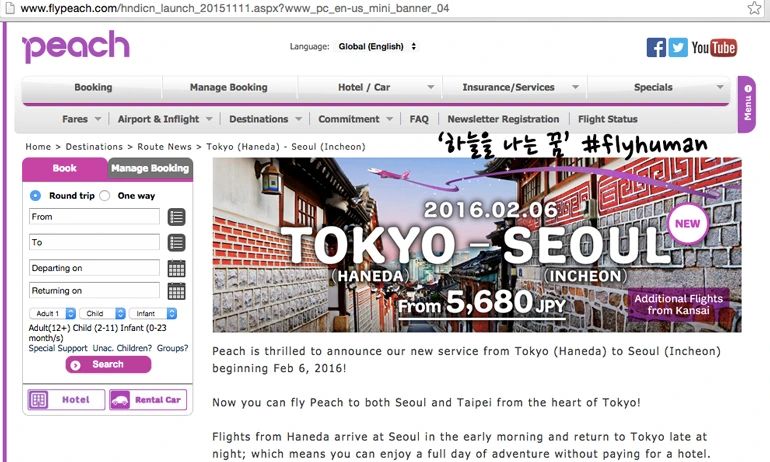Click Additional Flights from Kansai badge

pos(679,304)
